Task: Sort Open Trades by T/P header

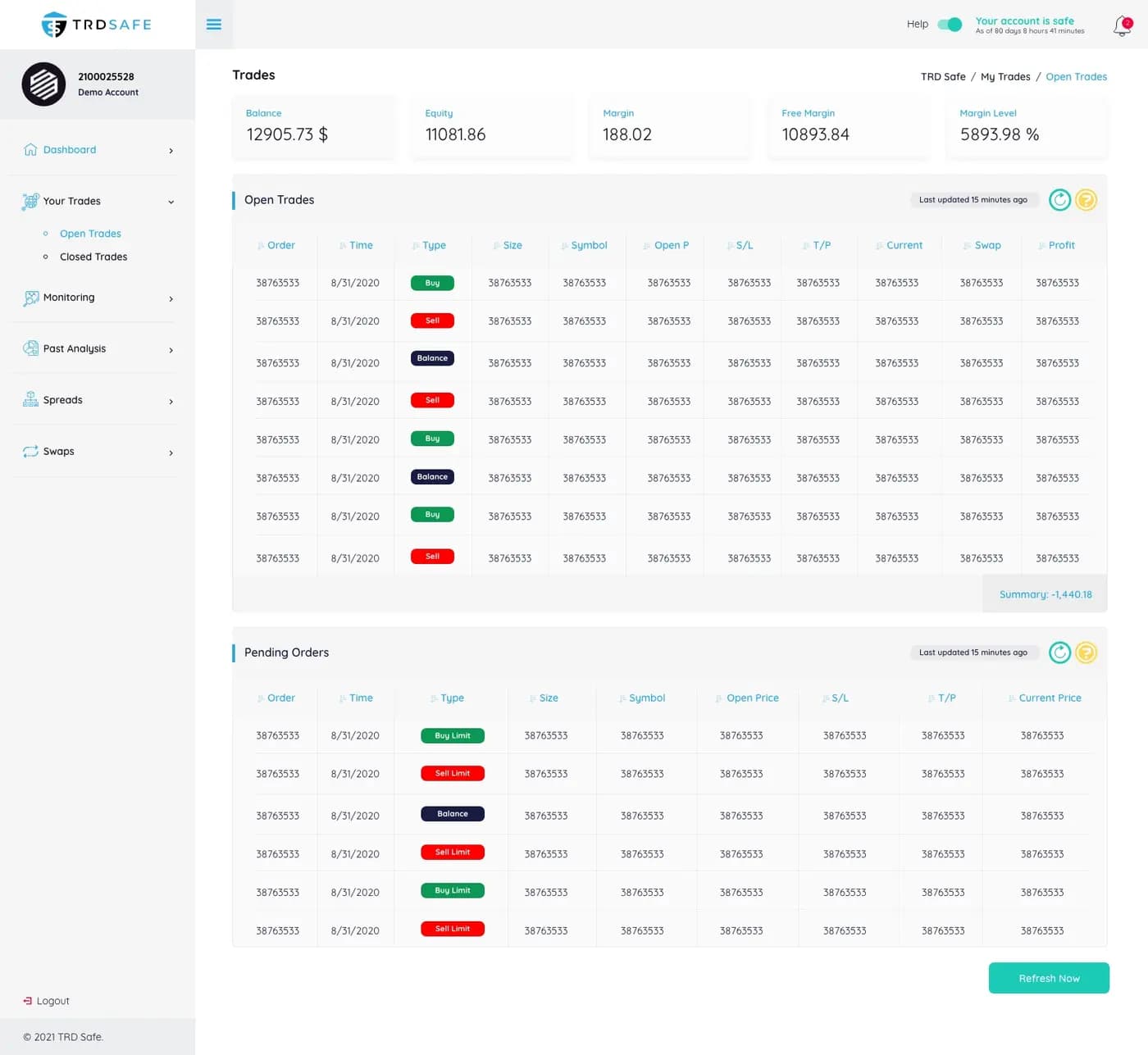Action: coord(822,245)
